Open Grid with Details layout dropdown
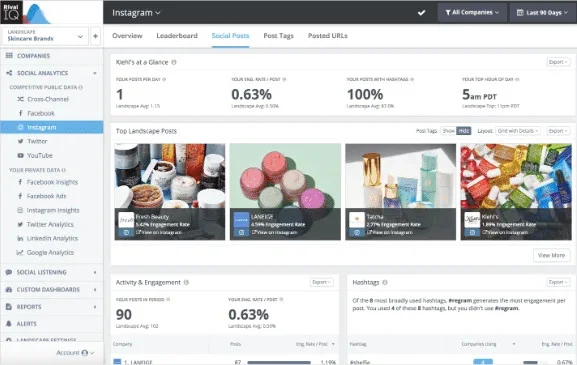Screen dimensions: 577x365 [518, 131]
